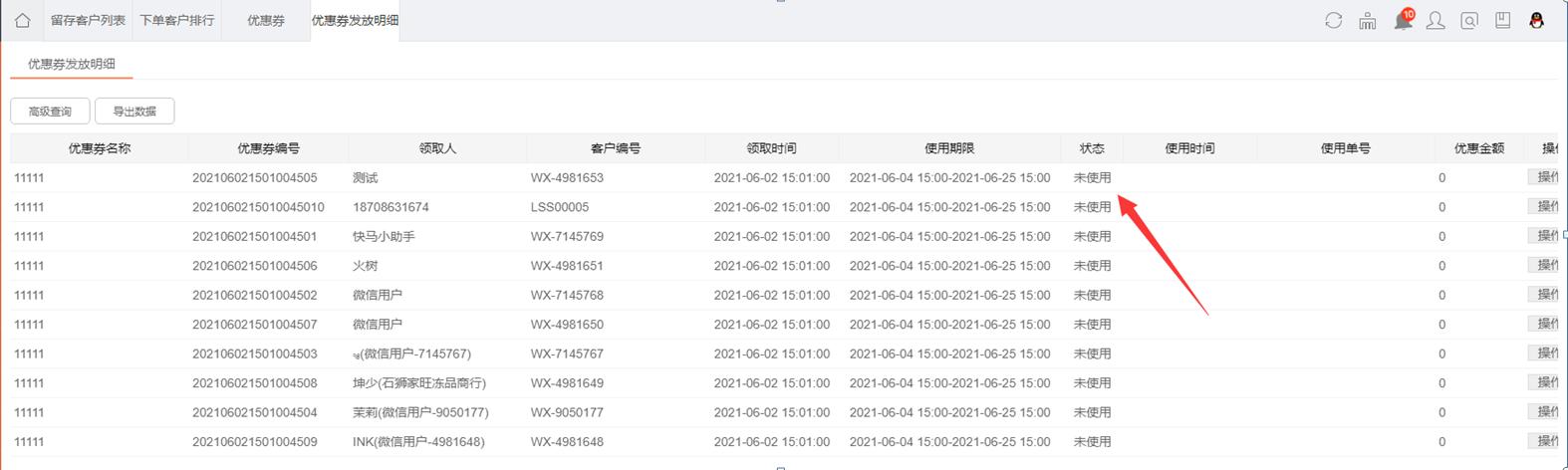
Task: Click the 使用单号 column header
Action: coord(1346,148)
